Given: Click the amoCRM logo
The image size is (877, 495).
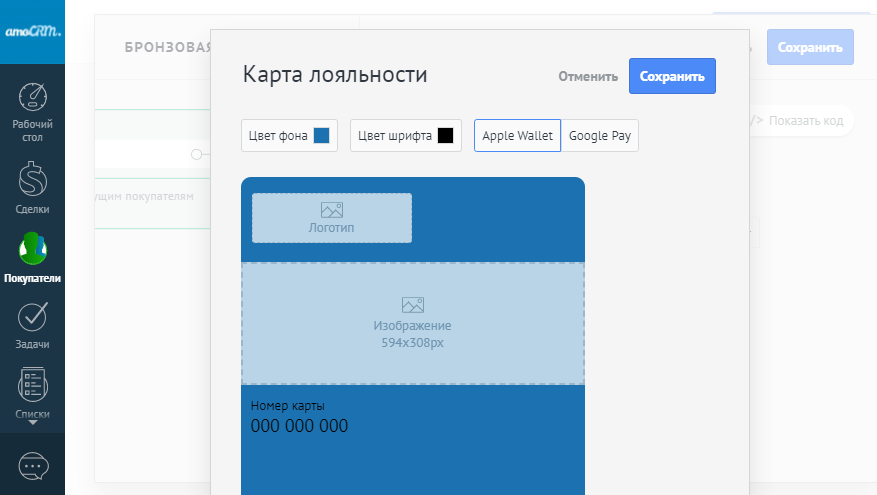Looking at the screenshot, I should pyautogui.click(x=32, y=31).
